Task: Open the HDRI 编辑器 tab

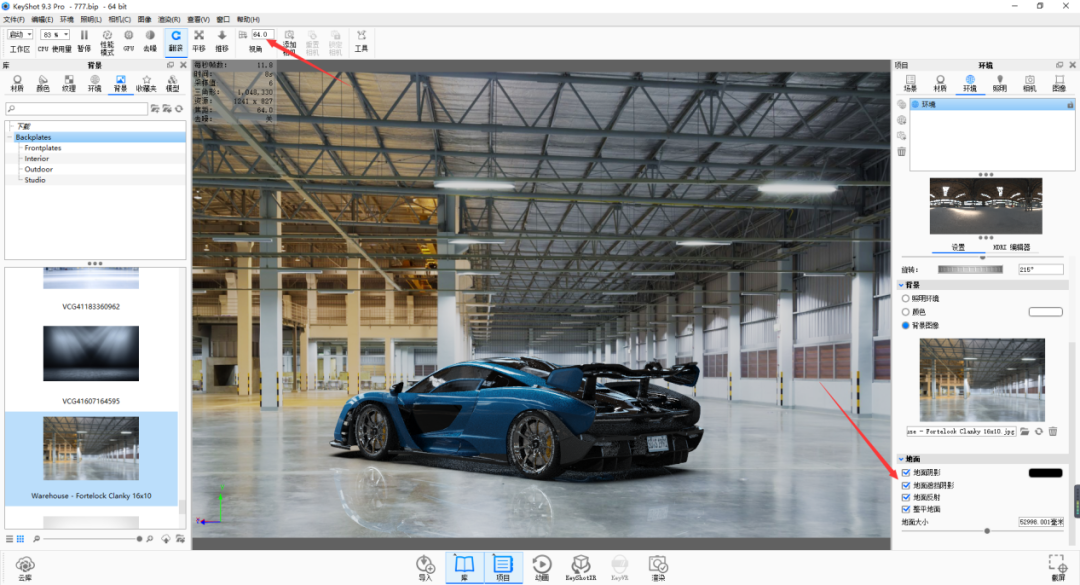Action: (1011, 247)
